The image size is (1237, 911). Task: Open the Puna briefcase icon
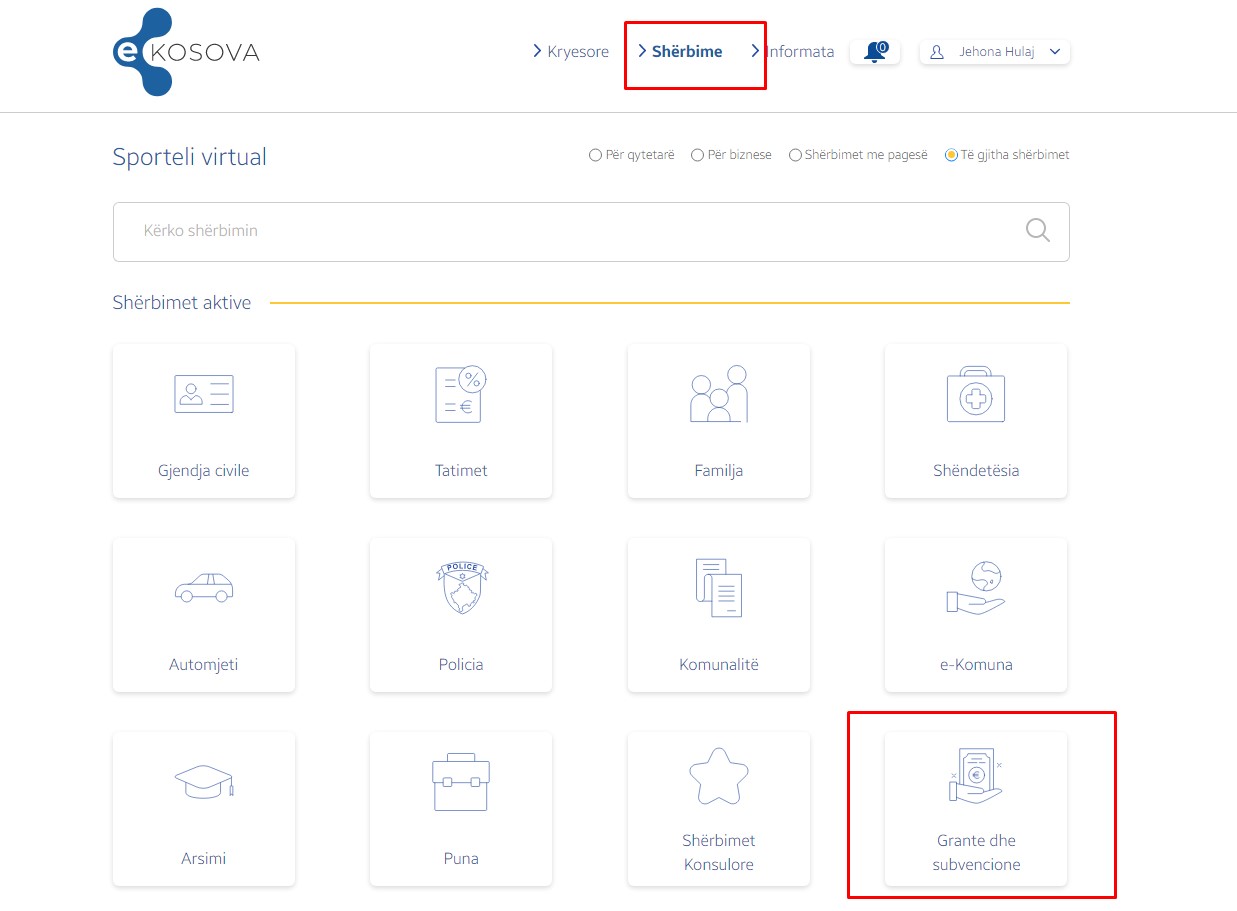pos(461,781)
